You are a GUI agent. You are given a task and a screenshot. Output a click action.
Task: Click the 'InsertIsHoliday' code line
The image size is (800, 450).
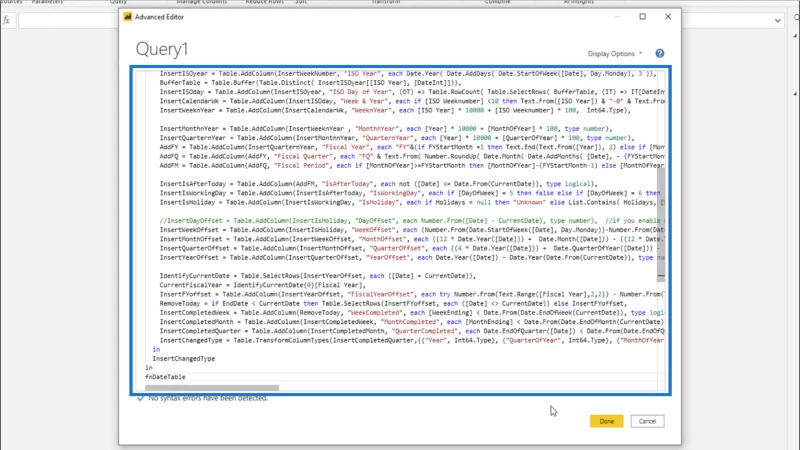click(412, 203)
